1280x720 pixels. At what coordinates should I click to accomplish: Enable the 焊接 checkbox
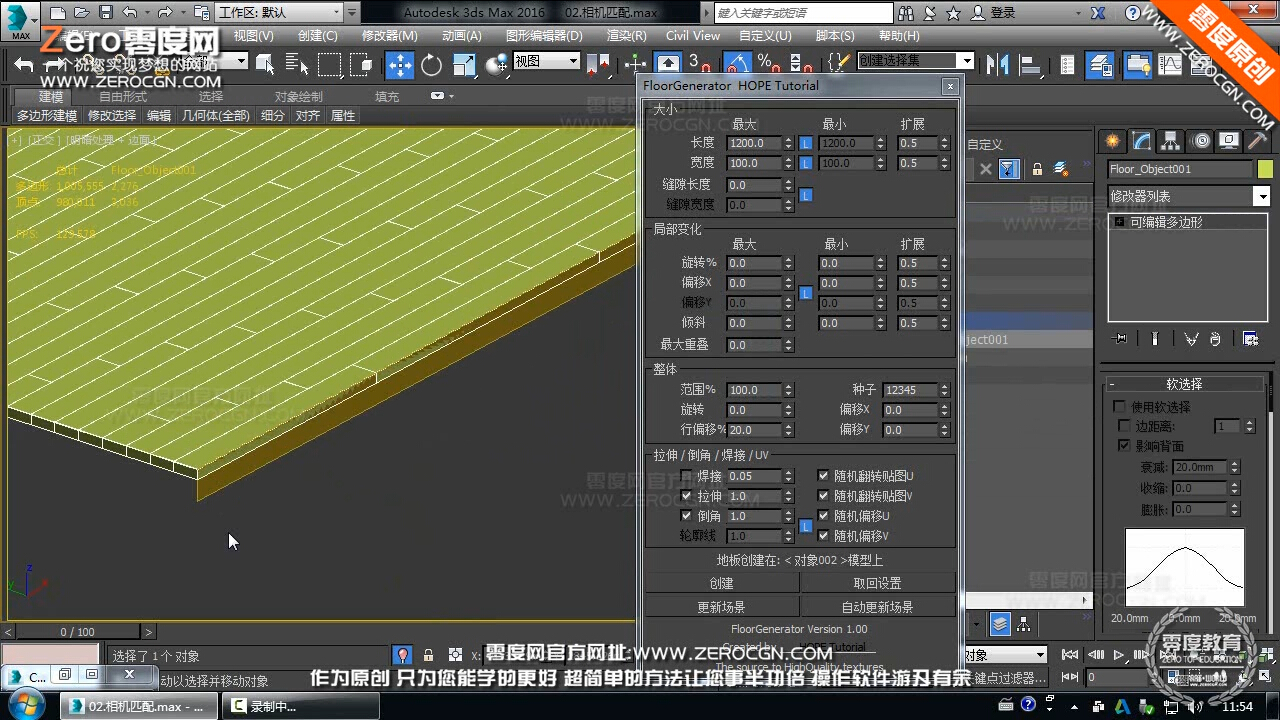click(686, 476)
